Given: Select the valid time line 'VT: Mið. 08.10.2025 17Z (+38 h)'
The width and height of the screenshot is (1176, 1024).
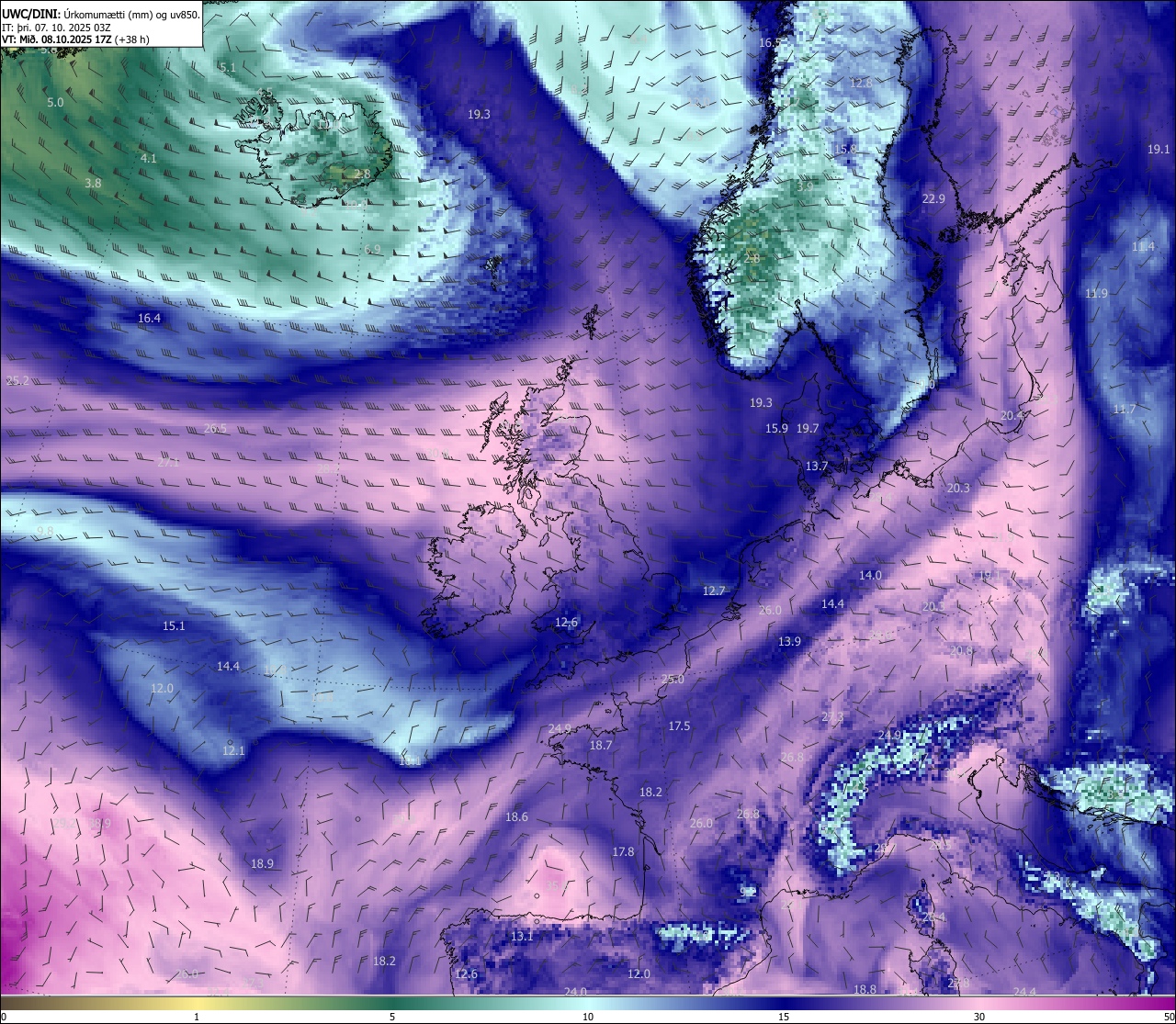Looking at the screenshot, I should point(75,39).
